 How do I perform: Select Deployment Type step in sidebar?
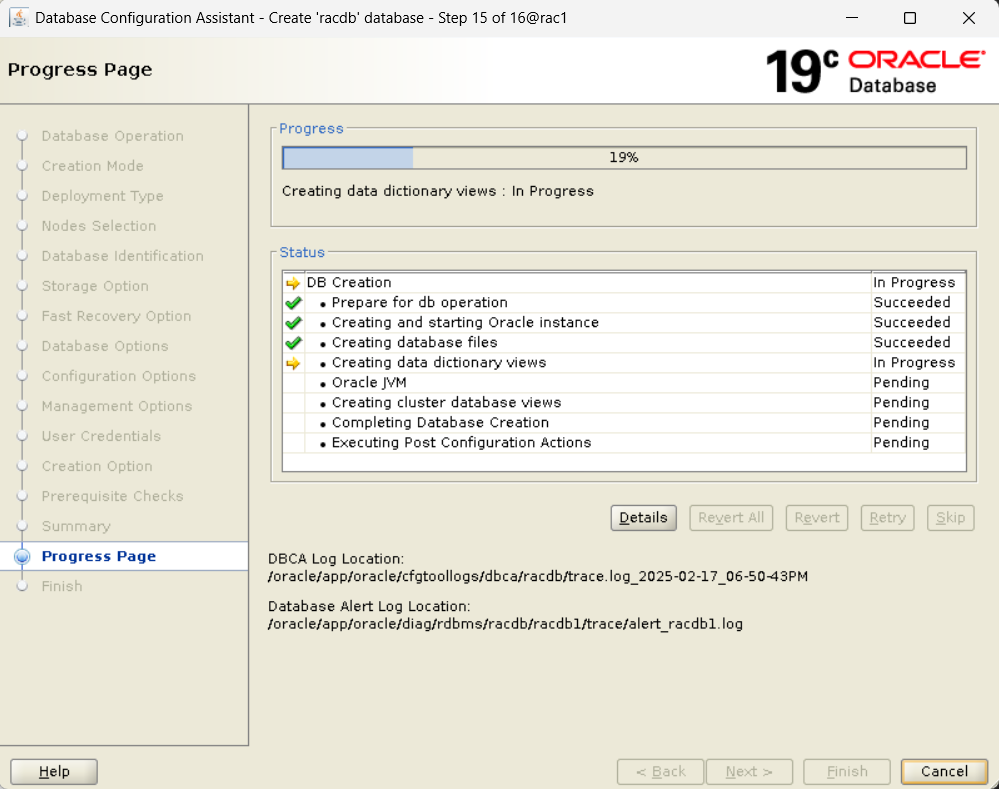[102, 196]
